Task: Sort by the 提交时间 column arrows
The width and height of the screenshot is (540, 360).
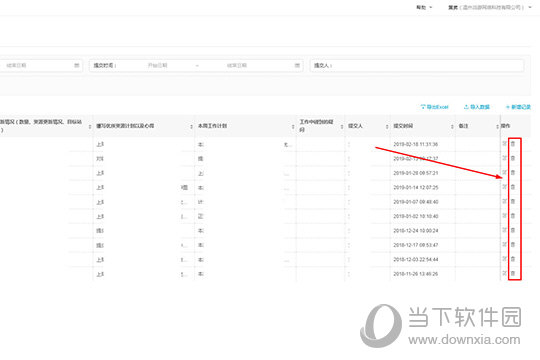Action: coord(452,126)
